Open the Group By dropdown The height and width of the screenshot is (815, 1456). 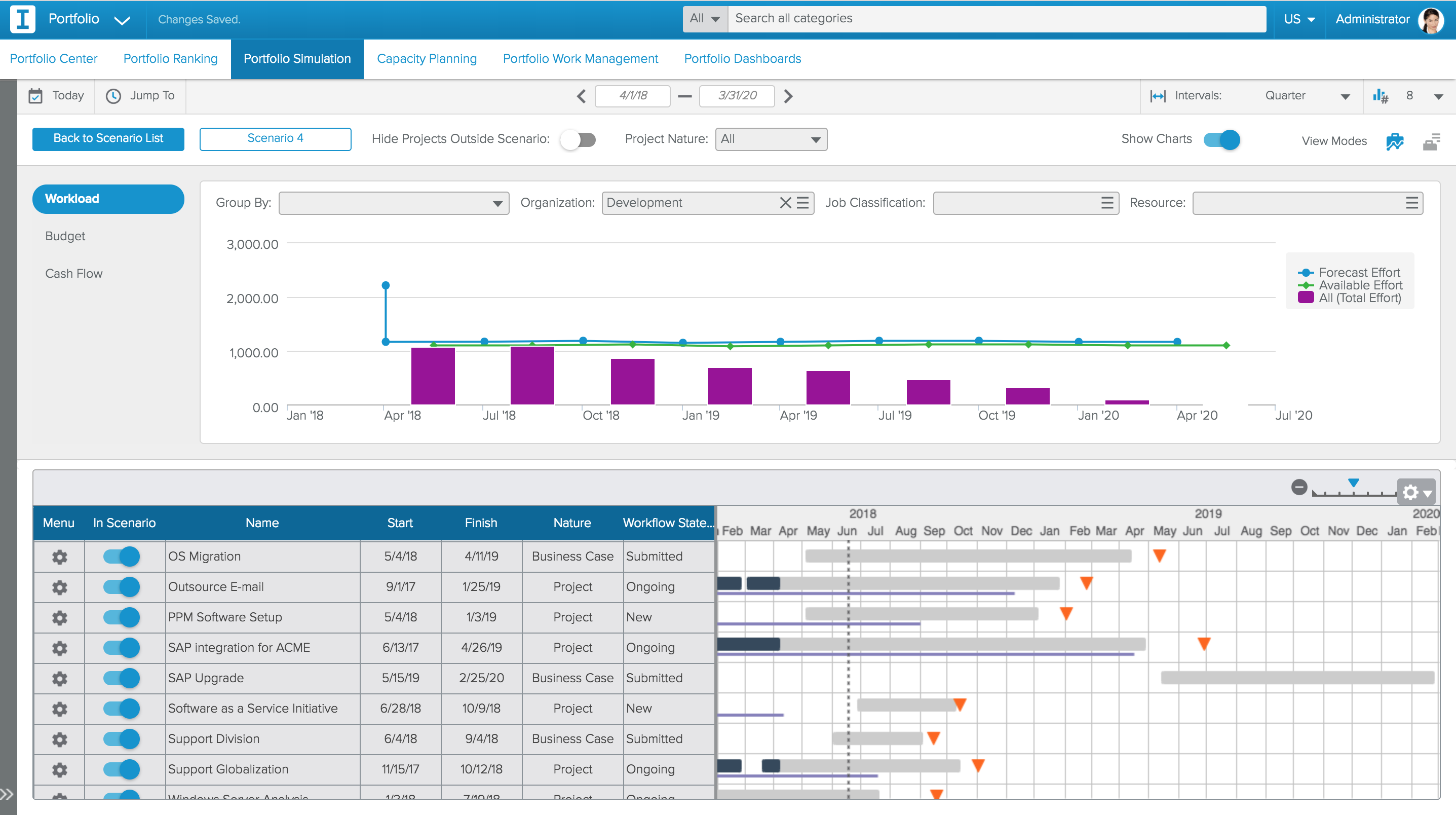[x=394, y=202]
